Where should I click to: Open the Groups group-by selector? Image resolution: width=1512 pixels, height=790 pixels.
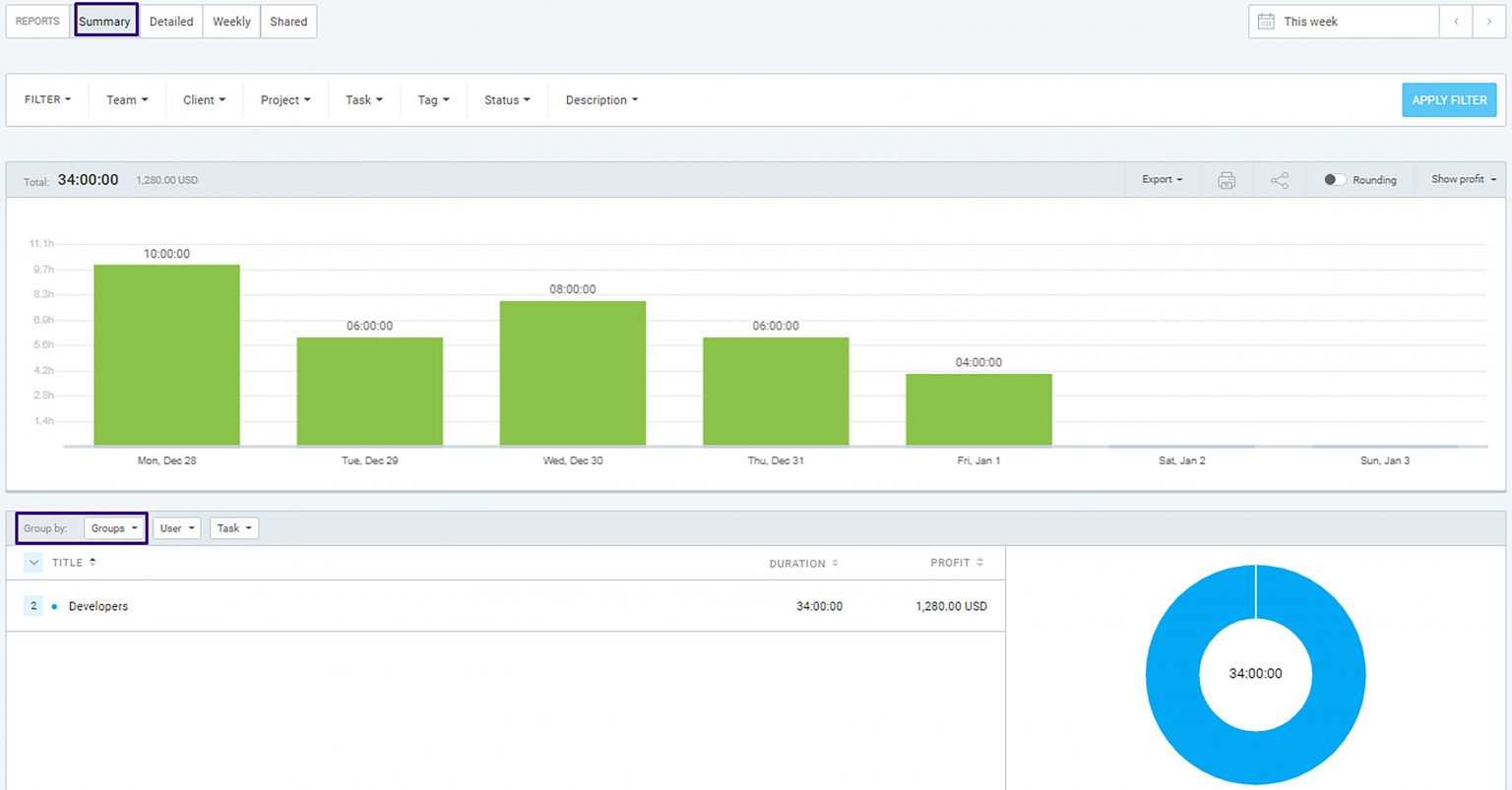coord(114,528)
